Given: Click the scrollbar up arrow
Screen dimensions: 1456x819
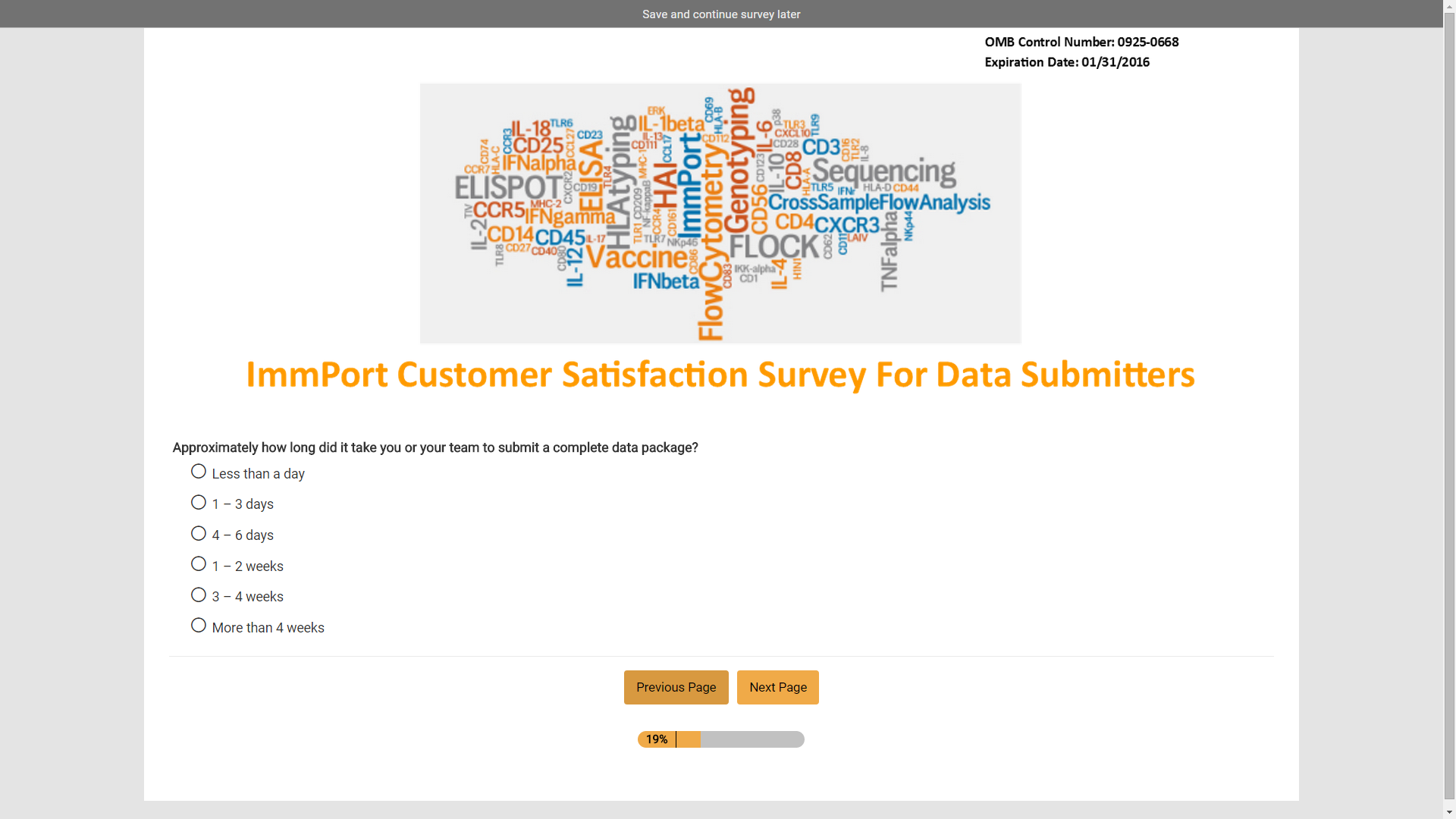Looking at the screenshot, I should pyautogui.click(x=1449, y=6).
